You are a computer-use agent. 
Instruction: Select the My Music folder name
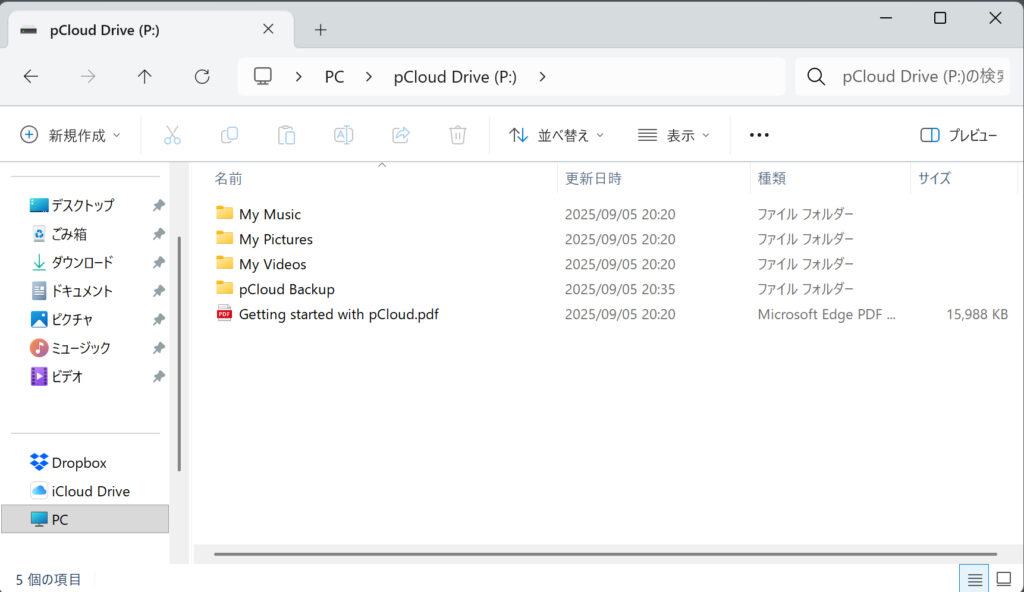tap(270, 214)
